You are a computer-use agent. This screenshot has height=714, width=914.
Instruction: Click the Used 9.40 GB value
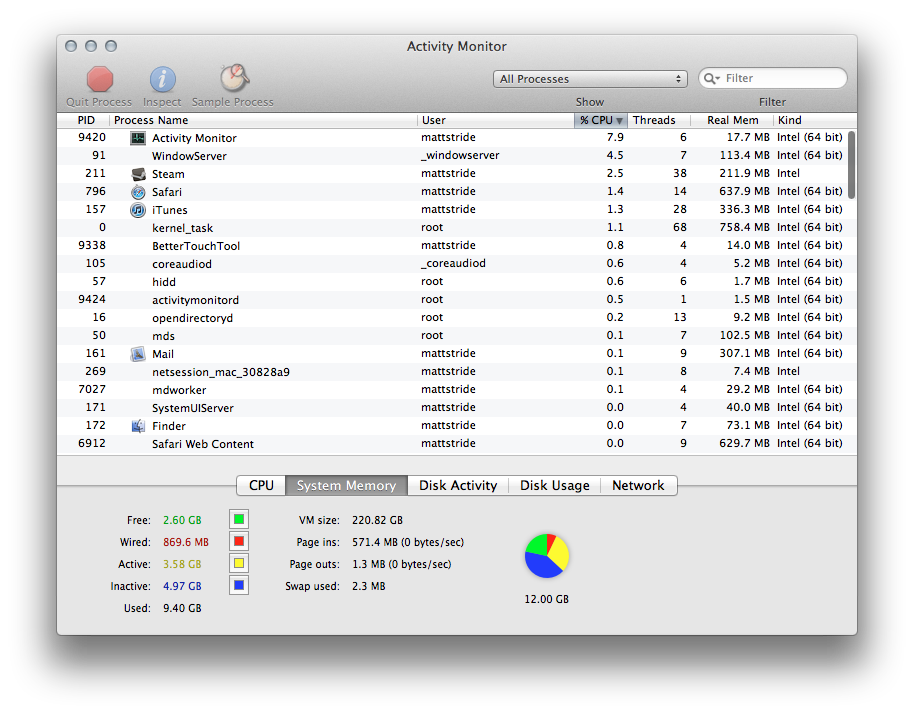pos(182,609)
